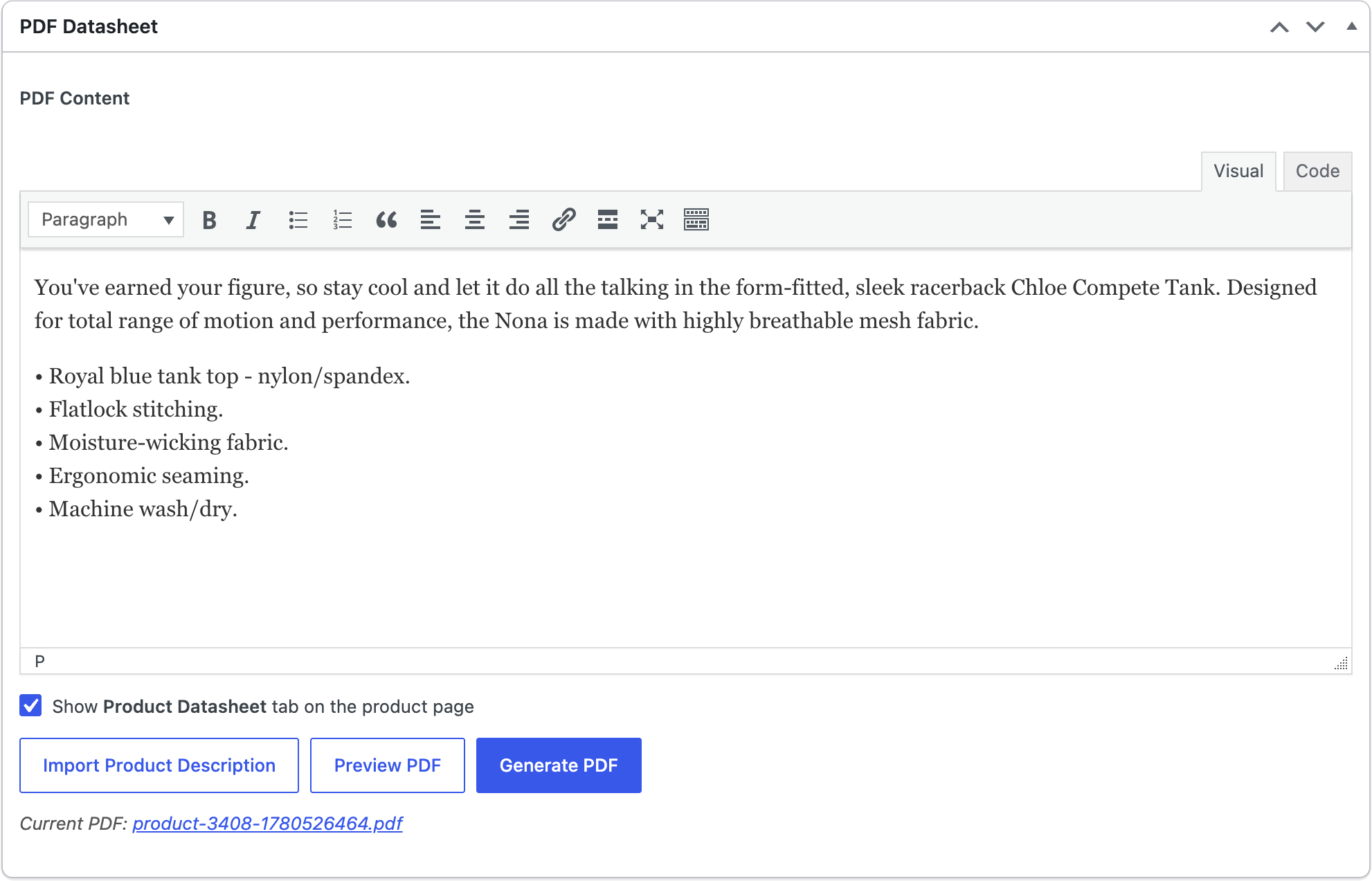Apply blockquote formatting
Screen dimensions: 1372x881
point(386,220)
